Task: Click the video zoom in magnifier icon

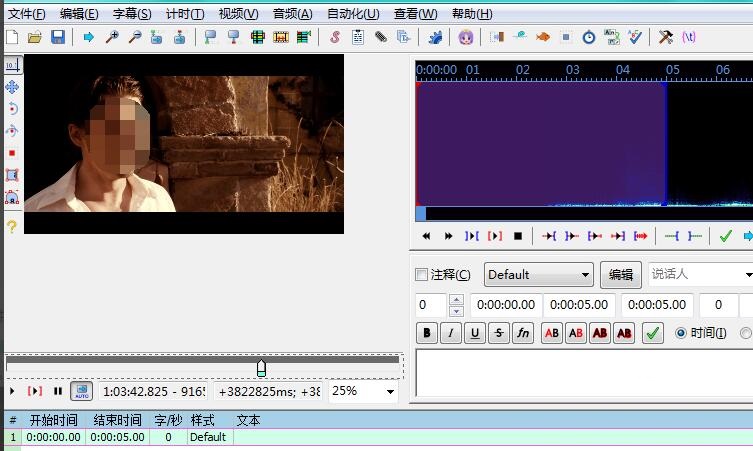Action: [x=112, y=37]
